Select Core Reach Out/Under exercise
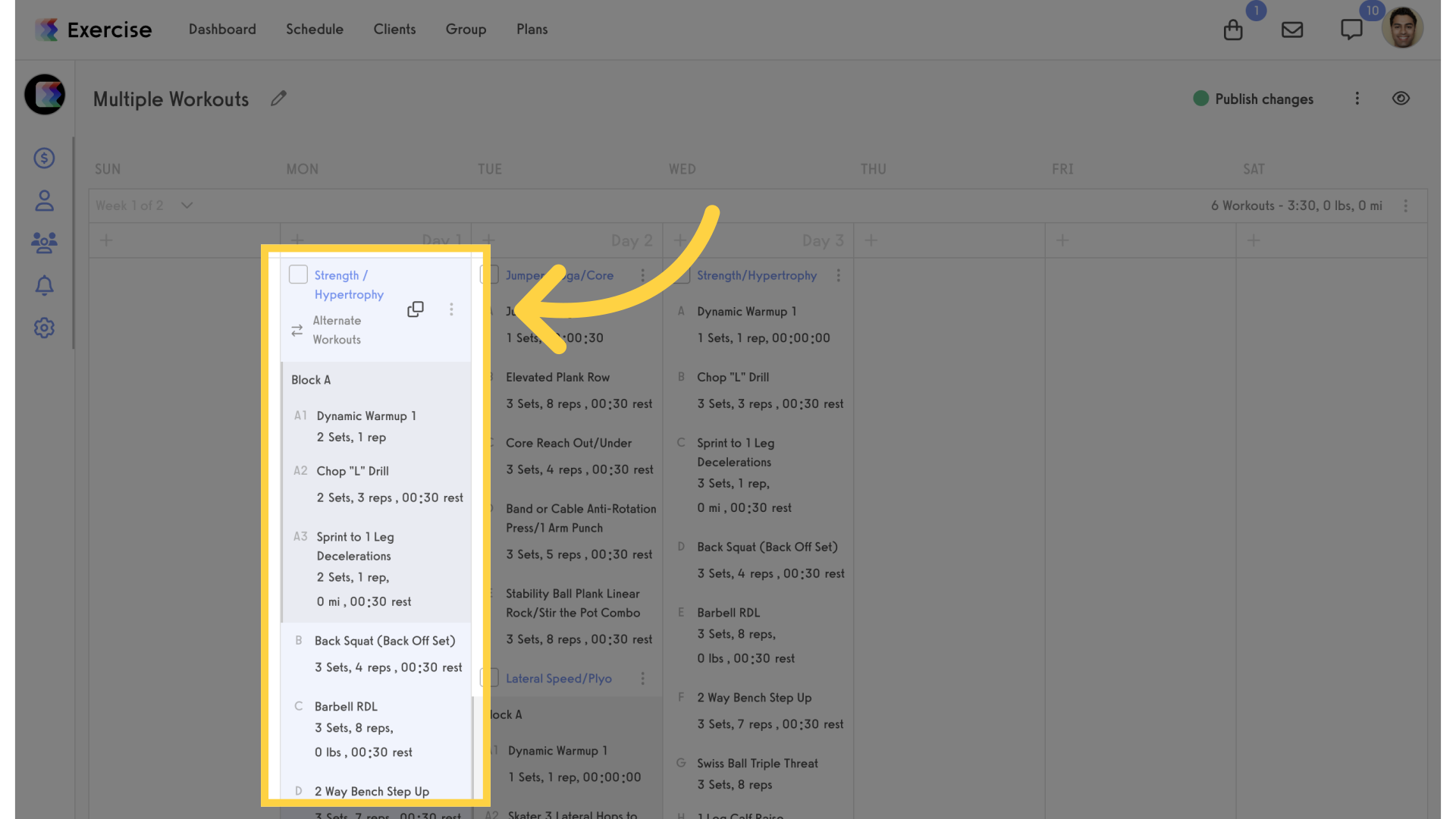This screenshot has width=1456, height=819. point(569,443)
